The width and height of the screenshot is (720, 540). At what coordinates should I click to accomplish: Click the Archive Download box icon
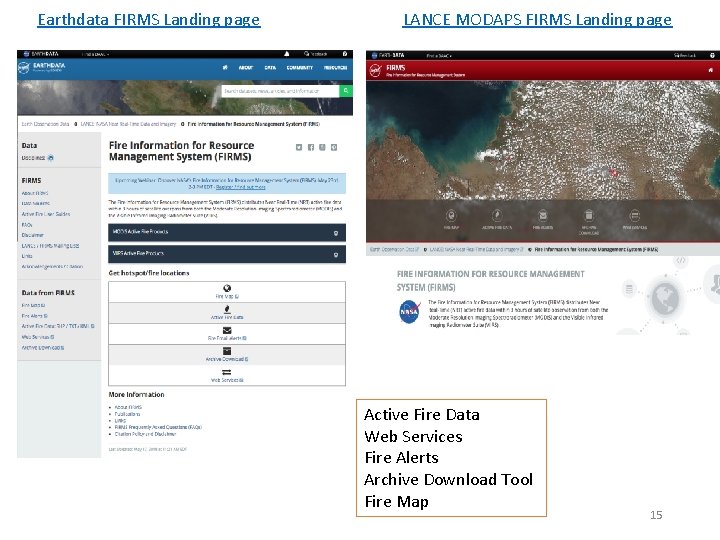[227, 351]
